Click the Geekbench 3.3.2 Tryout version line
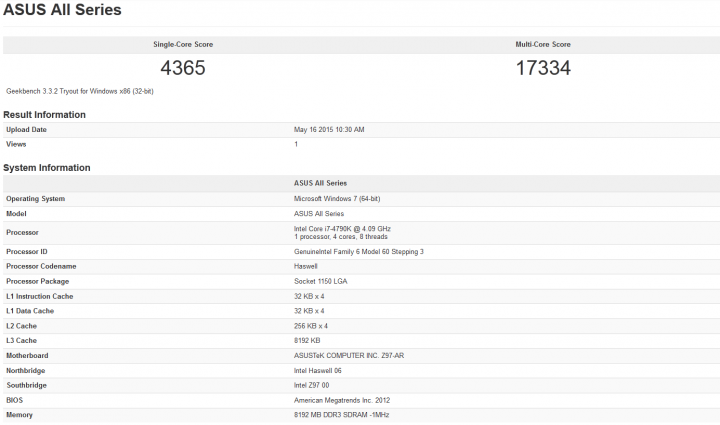This screenshot has height=425, width=720. [x=80, y=91]
